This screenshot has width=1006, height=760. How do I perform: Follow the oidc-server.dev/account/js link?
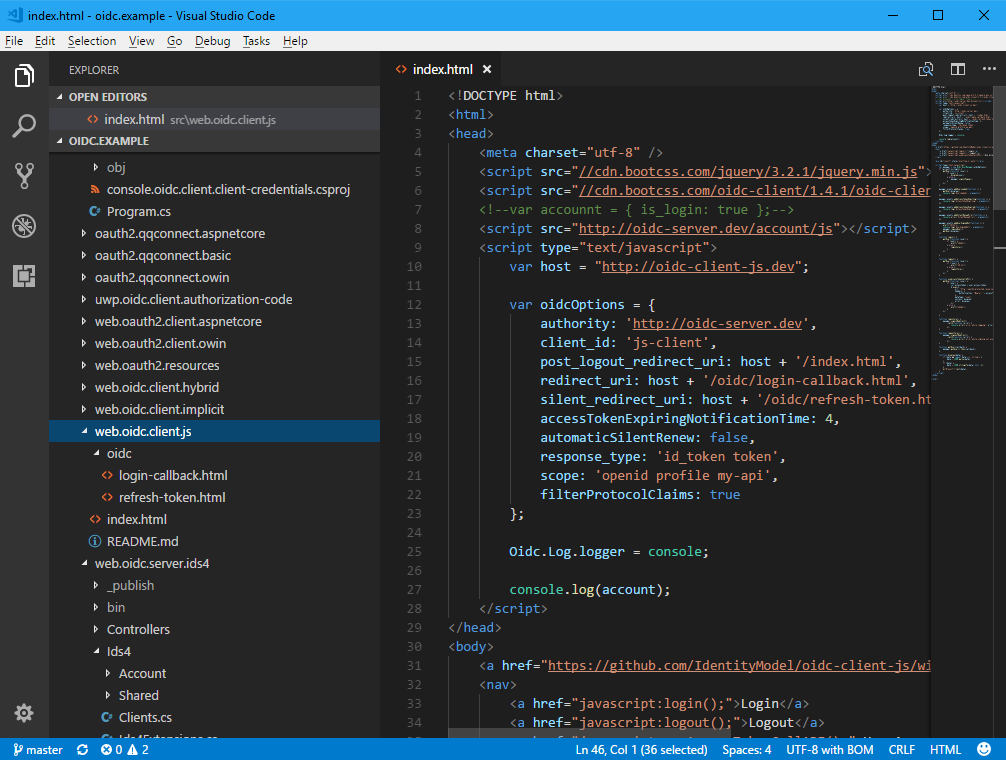coord(705,228)
